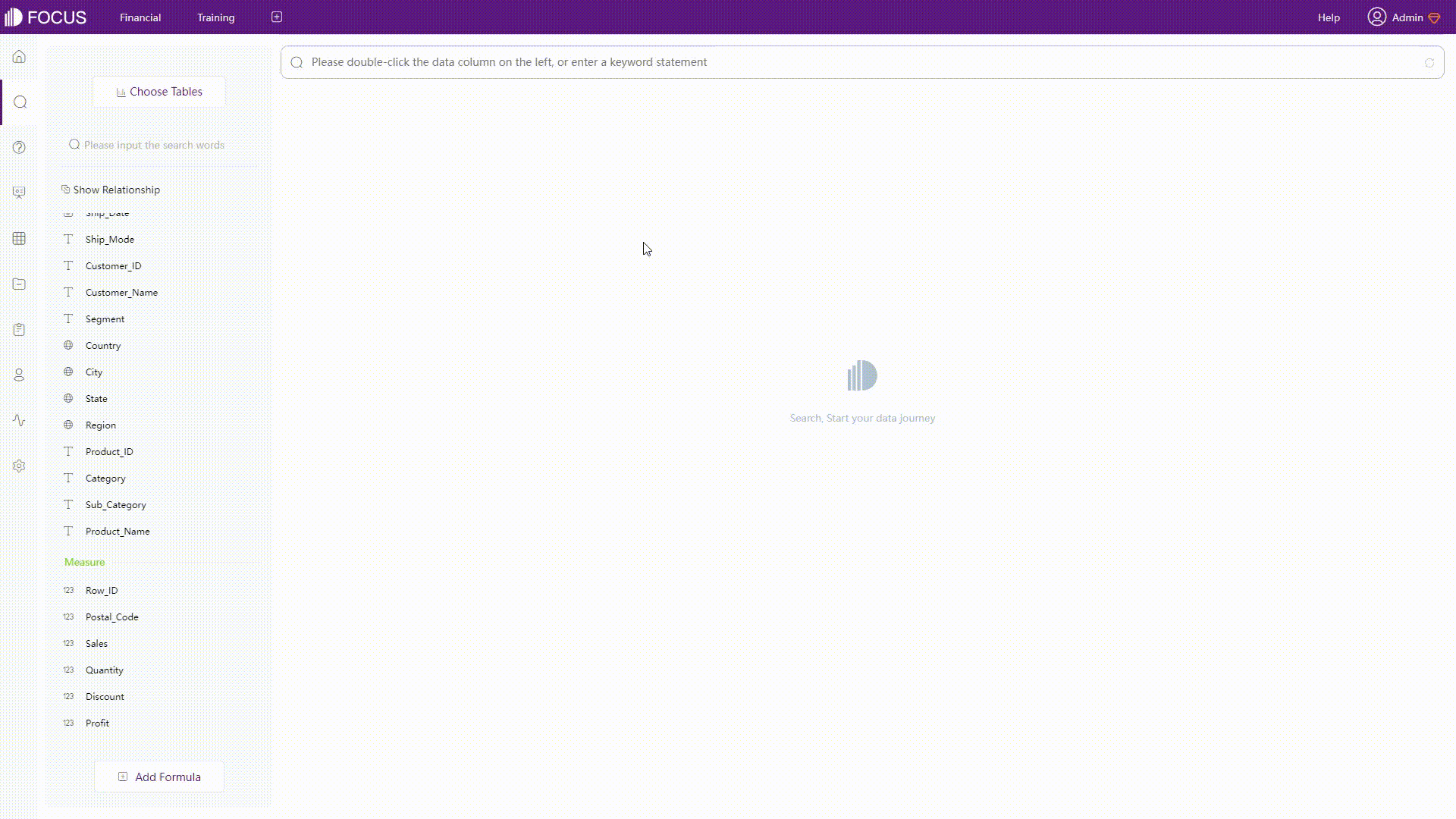Click the Help icon in sidebar

(x=19, y=147)
